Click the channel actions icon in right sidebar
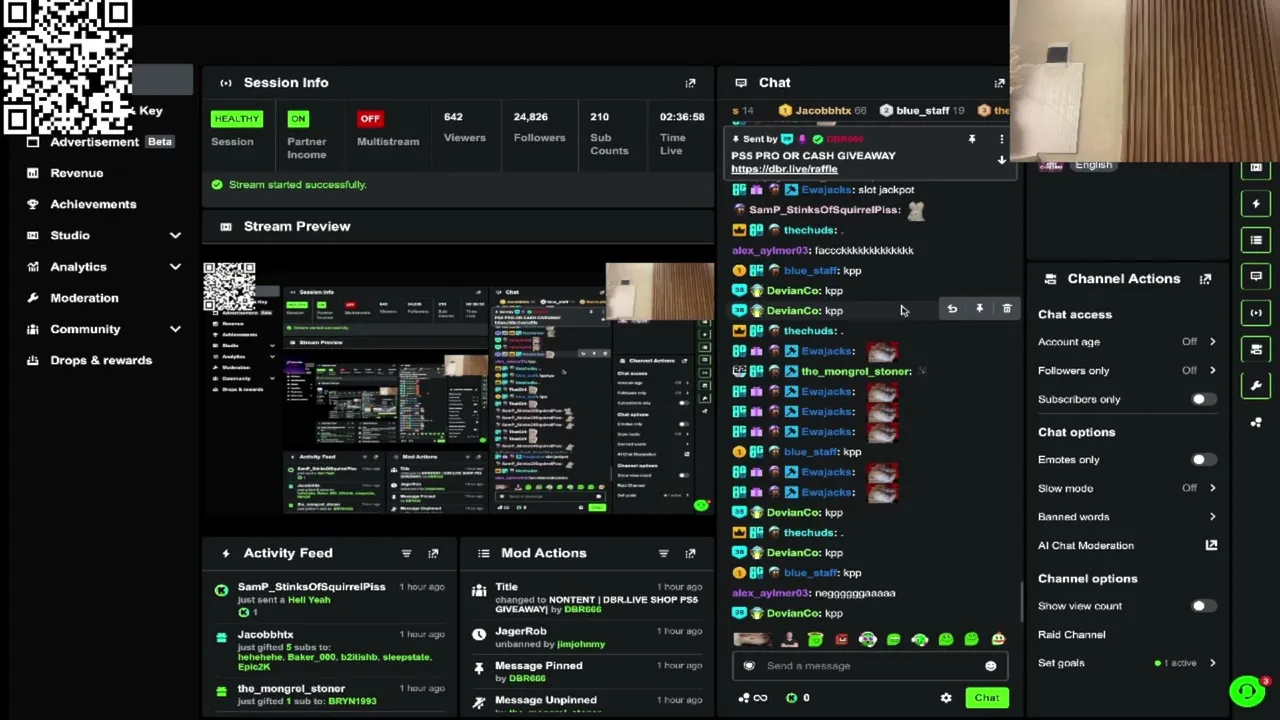 pyautogui.click(x=1256, y=349)
